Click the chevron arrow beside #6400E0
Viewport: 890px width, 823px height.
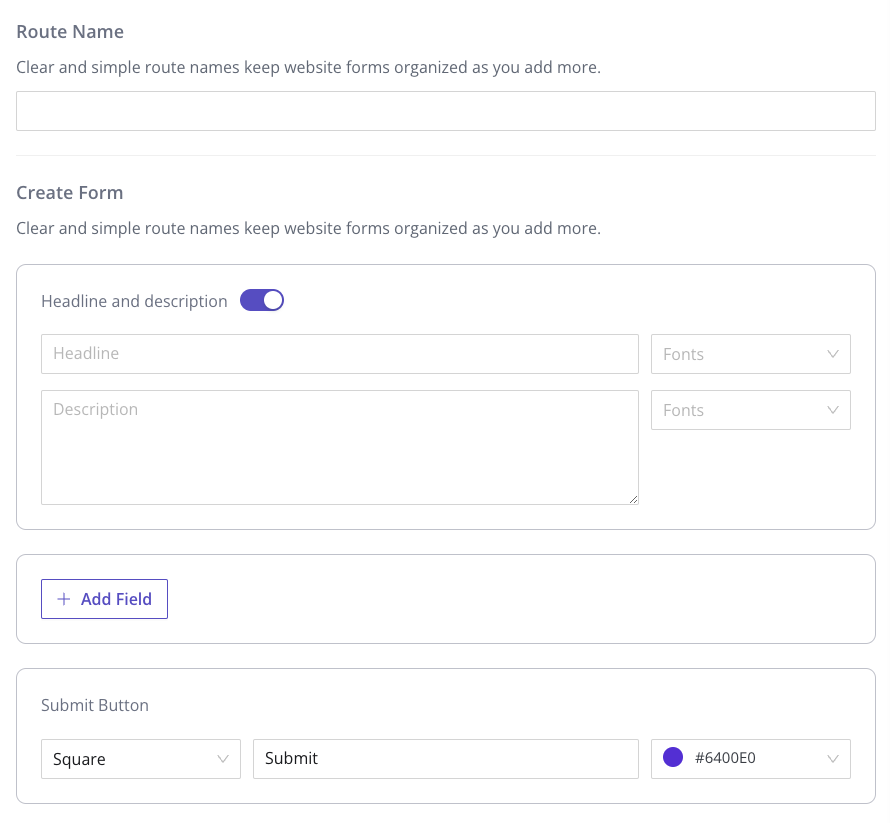[833, 759]
